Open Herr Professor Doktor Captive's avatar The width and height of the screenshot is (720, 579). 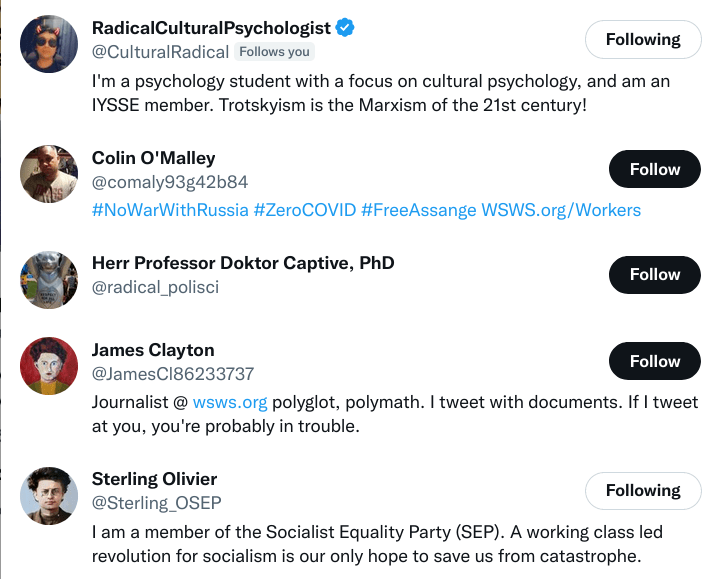pyautogui.click(x=49, y=279)
